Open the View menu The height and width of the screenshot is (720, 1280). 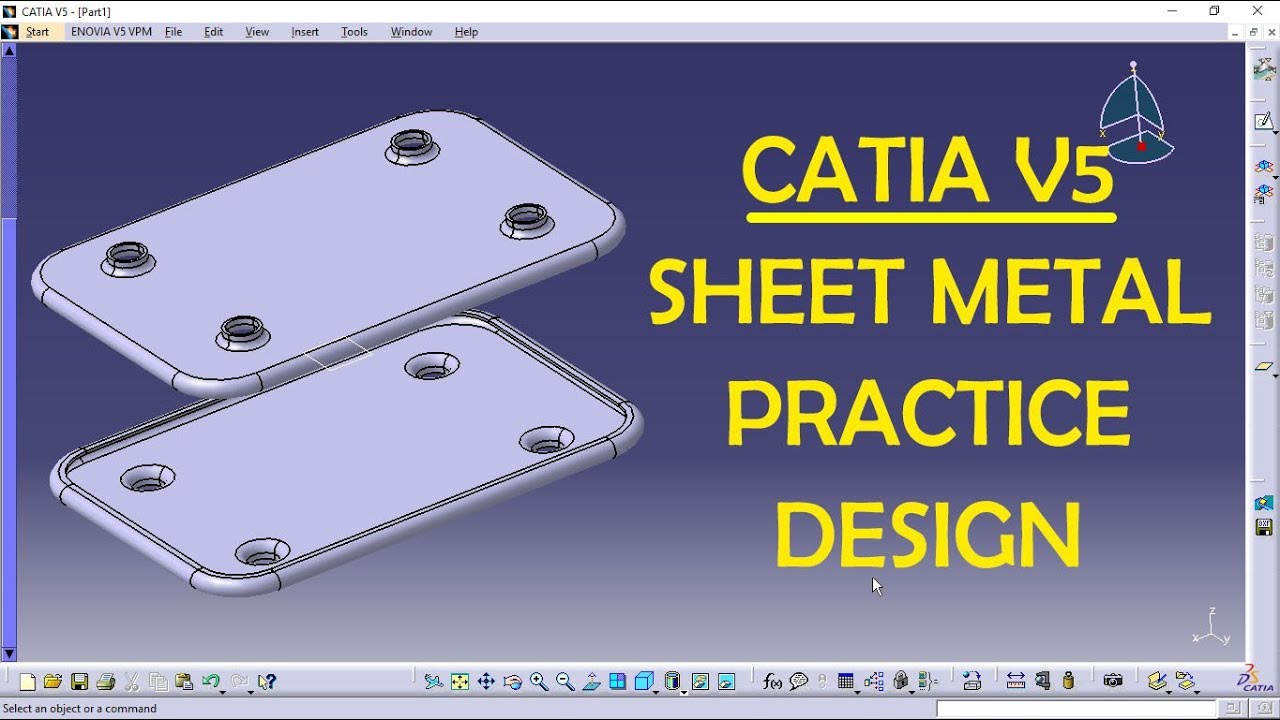coord(257,32)
